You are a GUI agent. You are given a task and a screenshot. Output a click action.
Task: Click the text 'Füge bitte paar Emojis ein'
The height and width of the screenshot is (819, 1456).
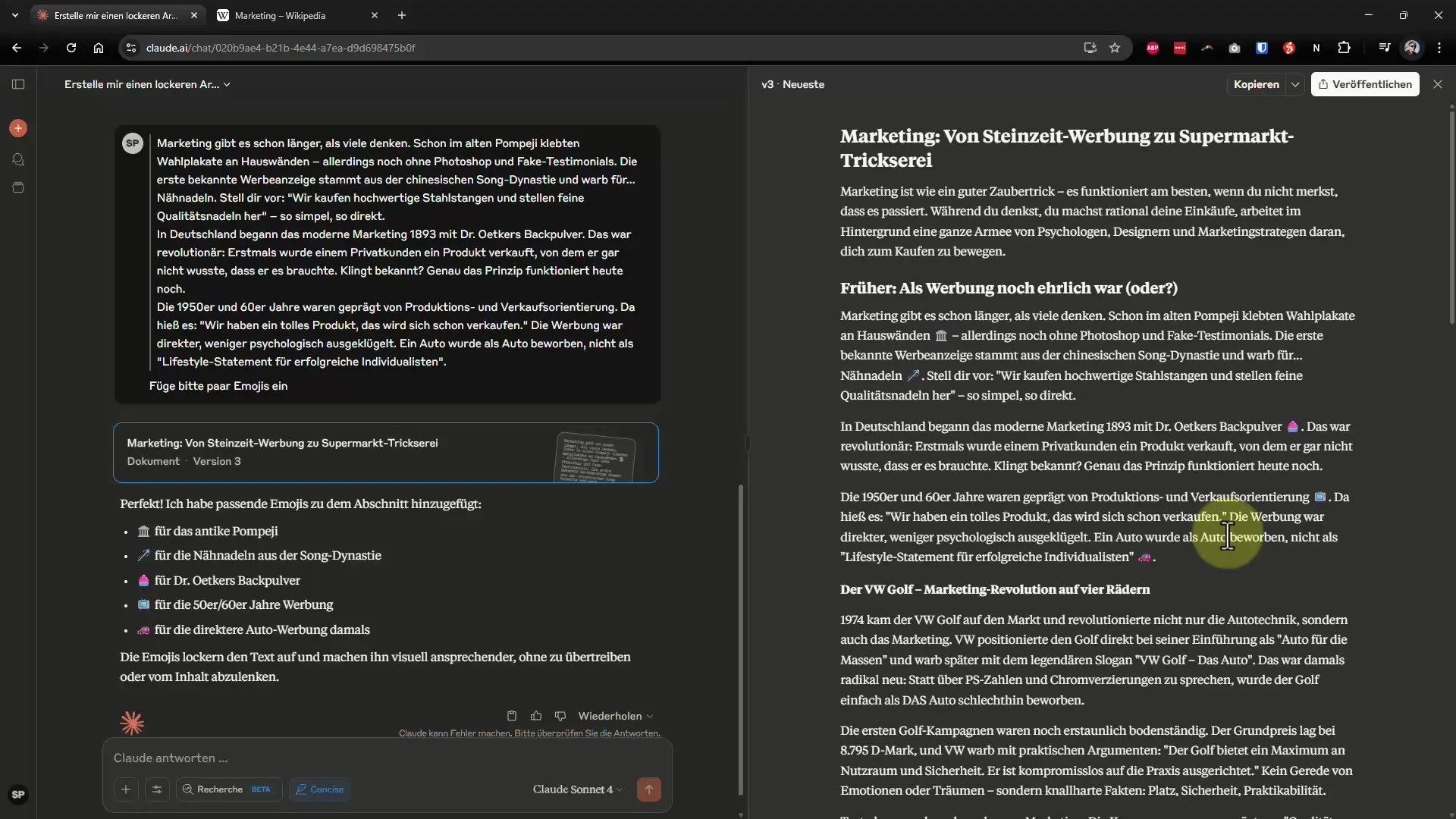(218, 386)
